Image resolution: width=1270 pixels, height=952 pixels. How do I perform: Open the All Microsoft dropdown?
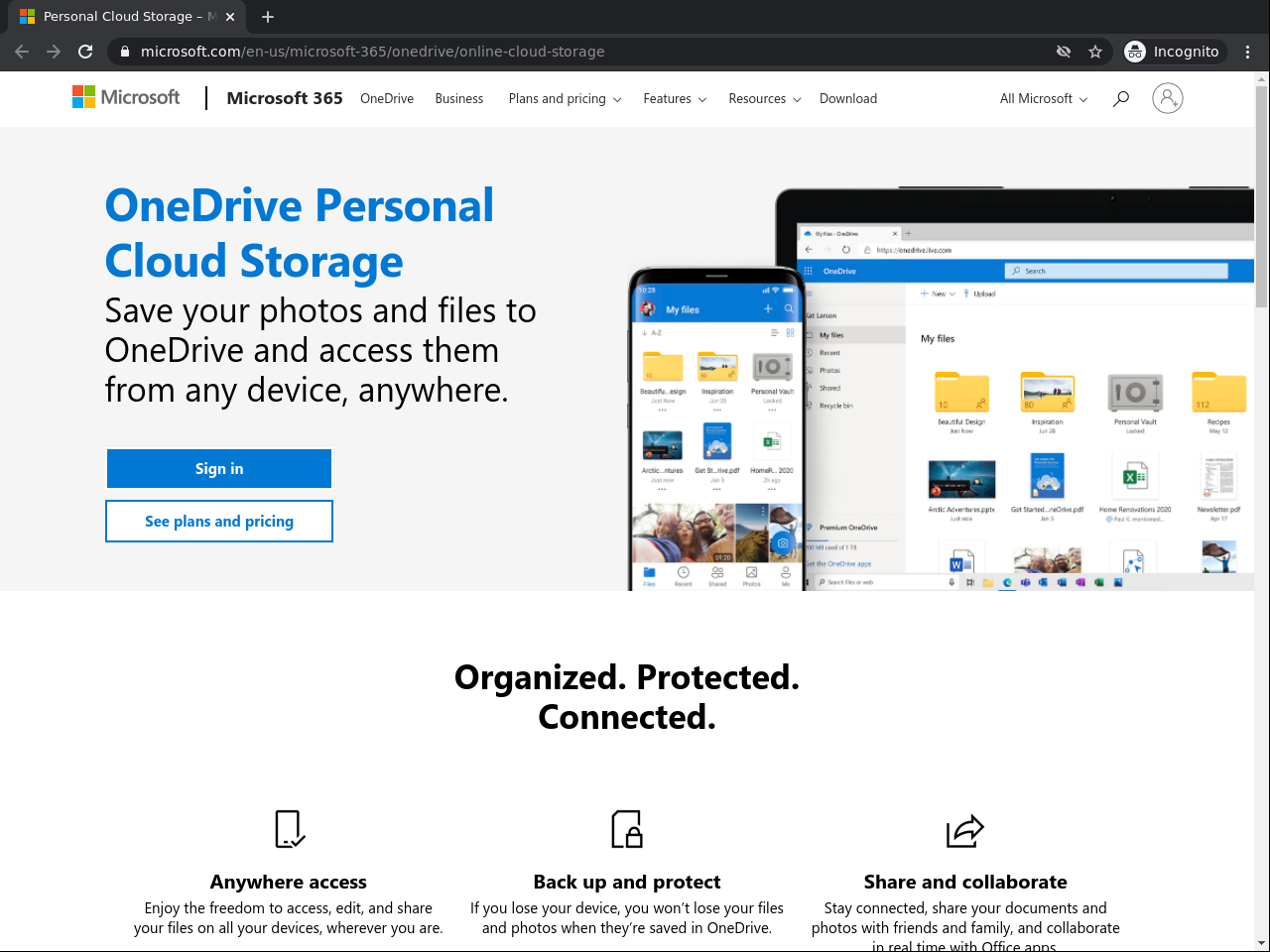(x=1044, y=99)
